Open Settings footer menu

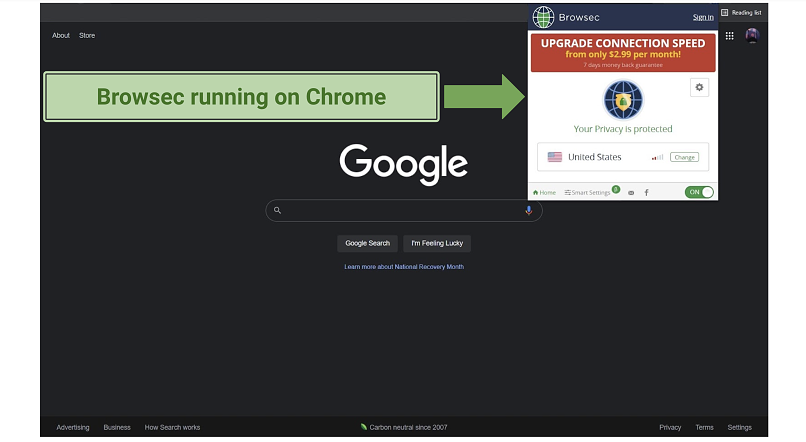739,427
